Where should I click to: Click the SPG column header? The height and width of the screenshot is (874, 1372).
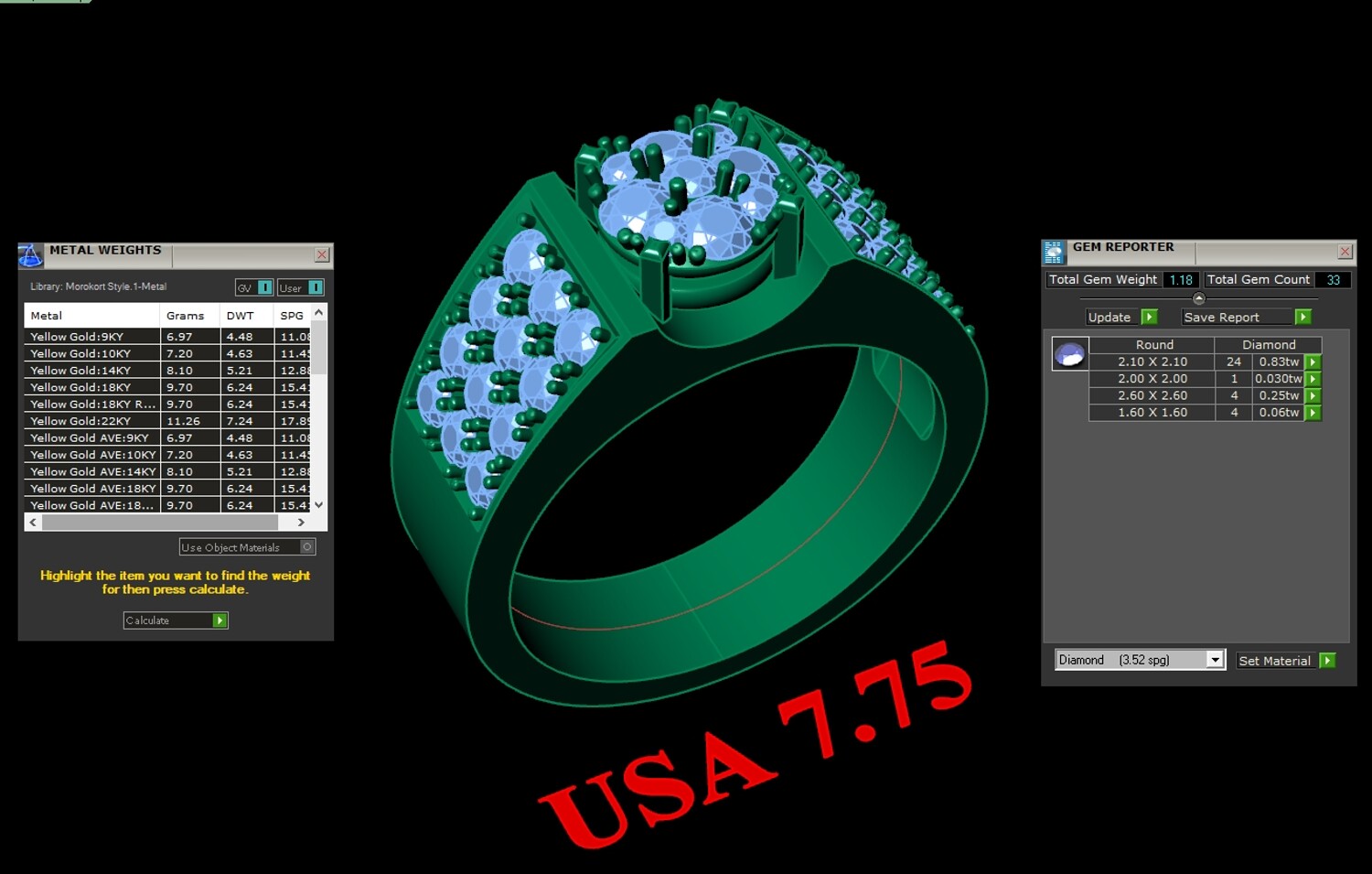(x=293, y=316)
